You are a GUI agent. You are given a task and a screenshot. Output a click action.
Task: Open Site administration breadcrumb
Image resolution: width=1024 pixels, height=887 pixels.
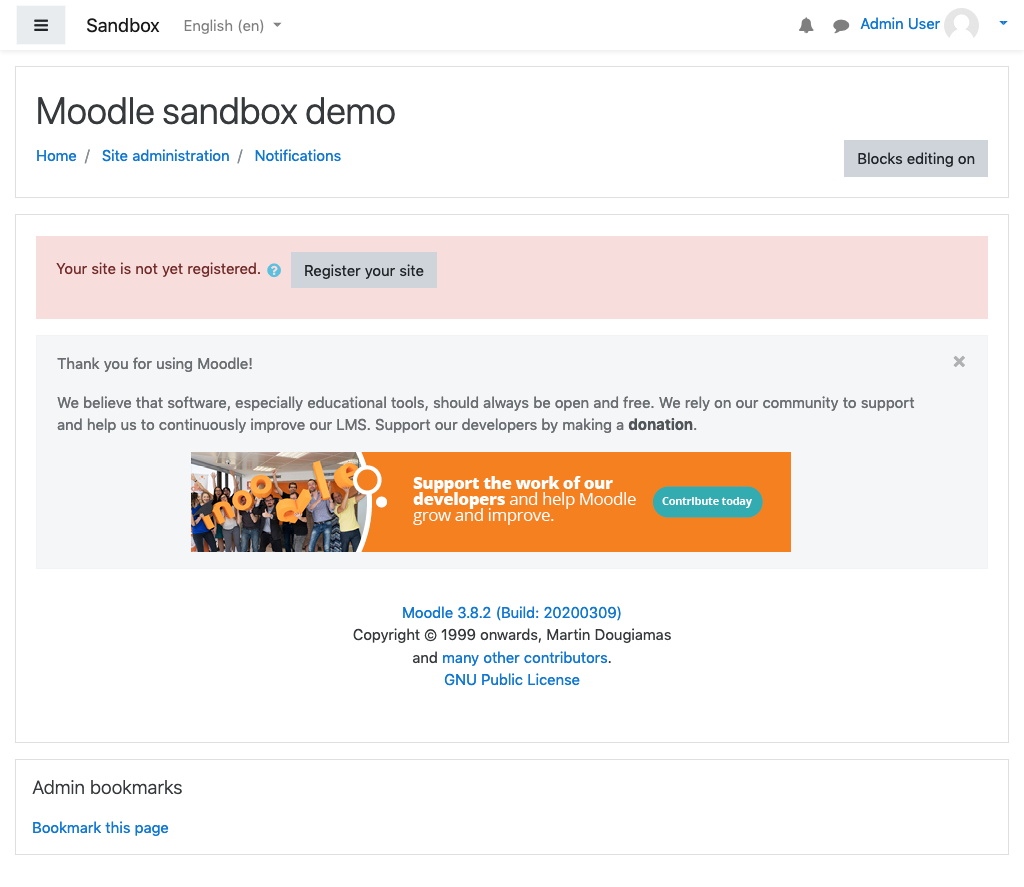tap(165, 156)
